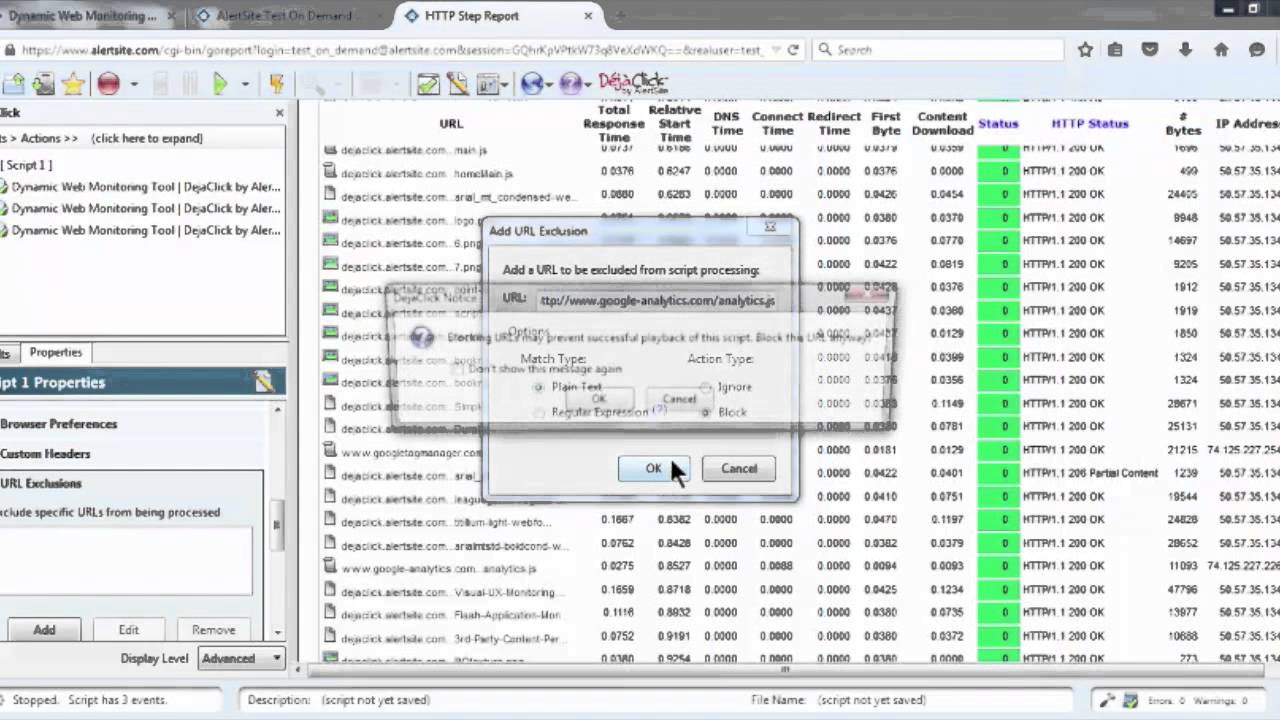The width and height of the screenshot is (1280, 720).
Task: Click status bar icon next to the wrench
Action: [x=1130, y=700]
